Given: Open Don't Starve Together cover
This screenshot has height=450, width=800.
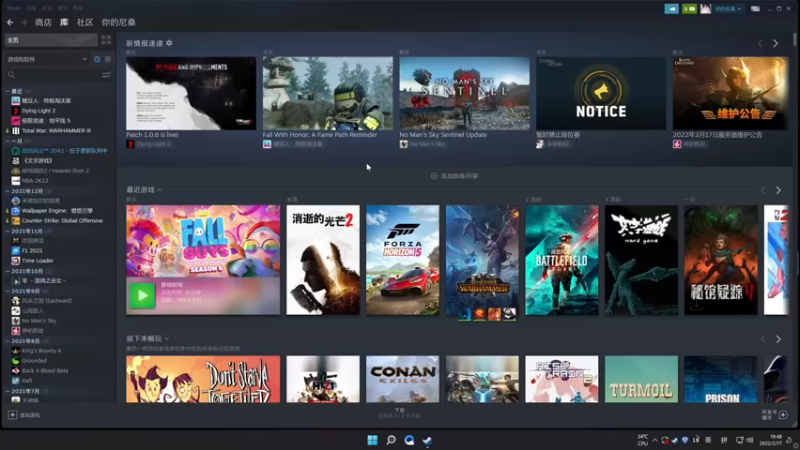Looking at the screenshot, I should coord(203,379).
